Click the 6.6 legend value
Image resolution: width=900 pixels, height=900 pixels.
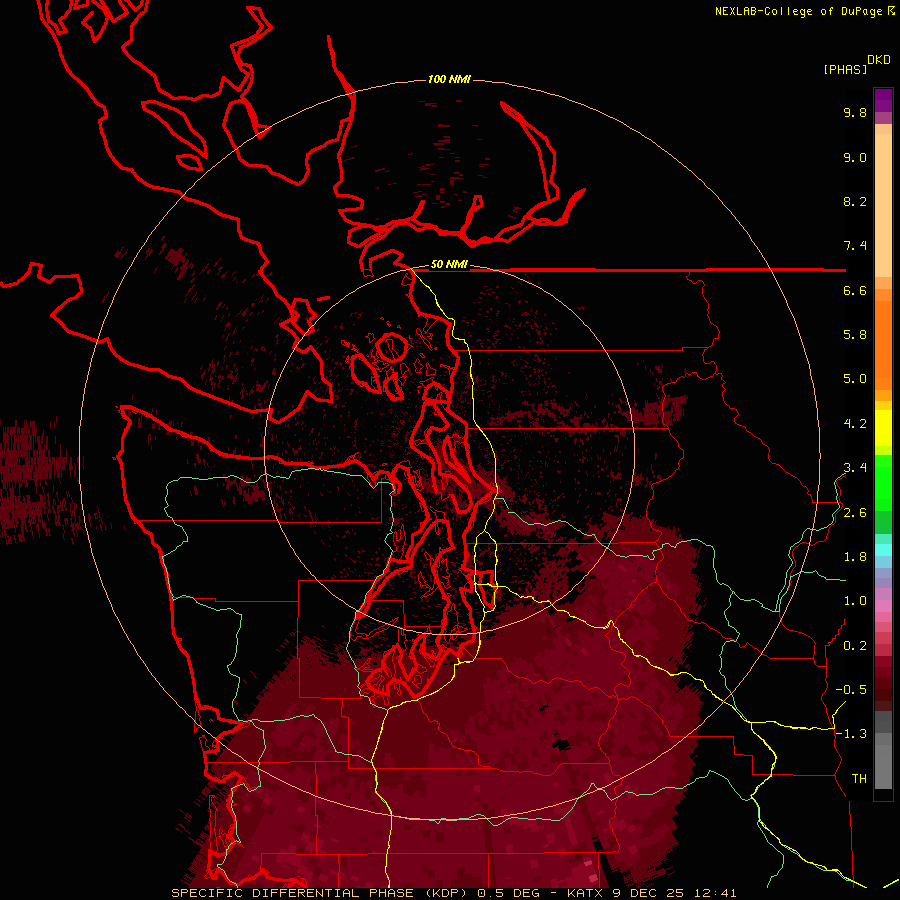tap(855, 290)
